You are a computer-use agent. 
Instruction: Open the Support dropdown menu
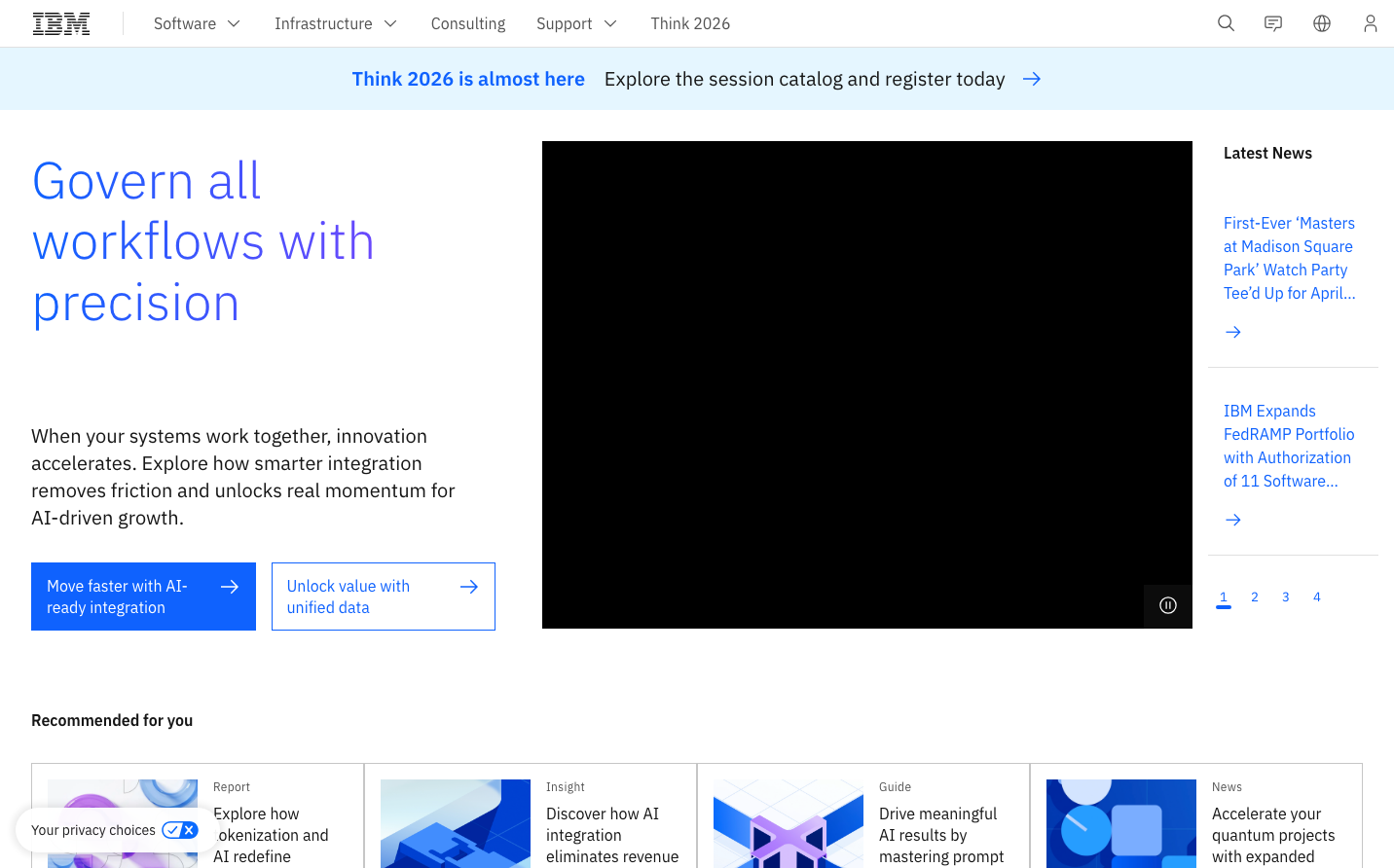tap(576, 23)
